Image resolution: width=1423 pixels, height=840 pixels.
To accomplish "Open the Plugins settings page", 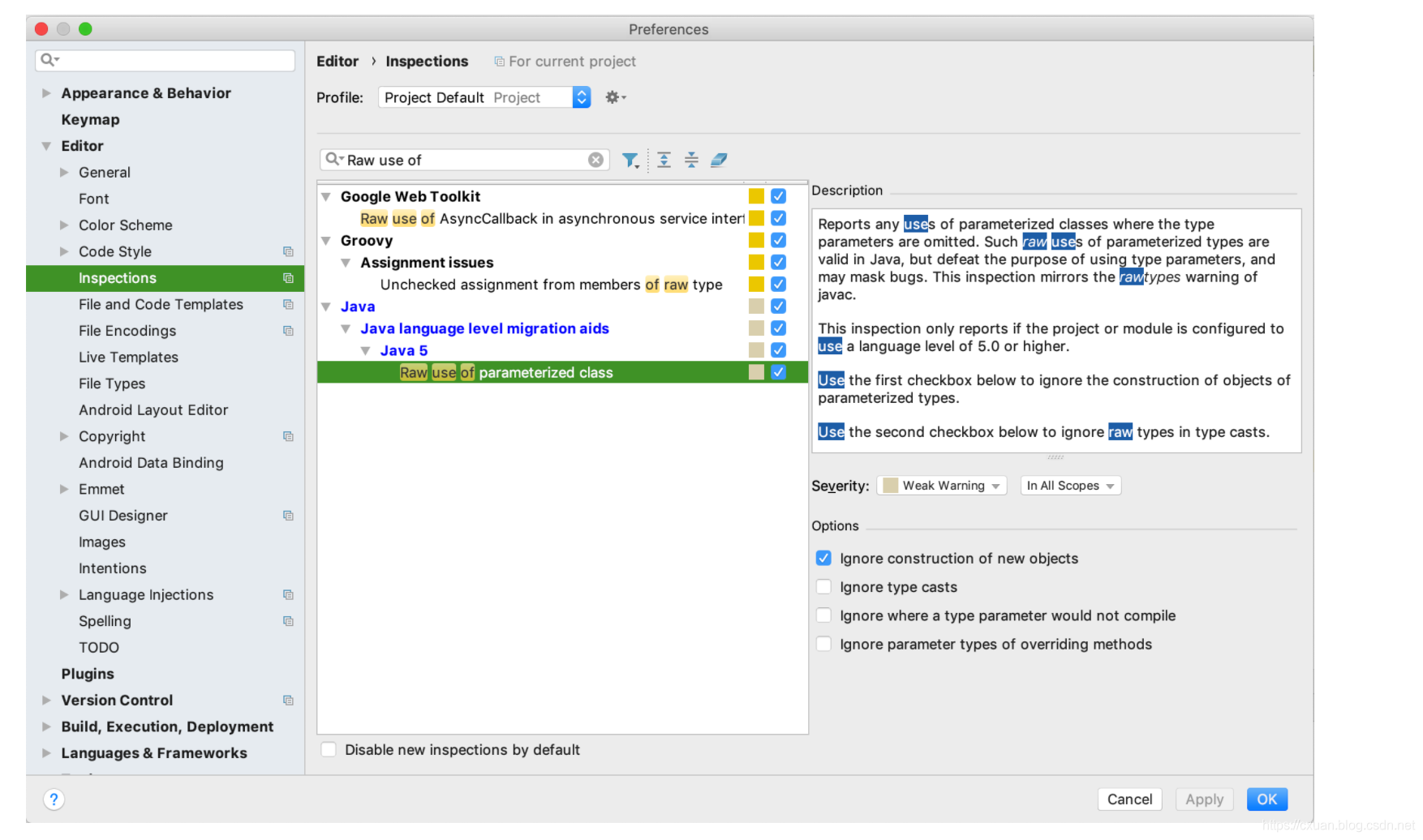I will click(88, 674).
